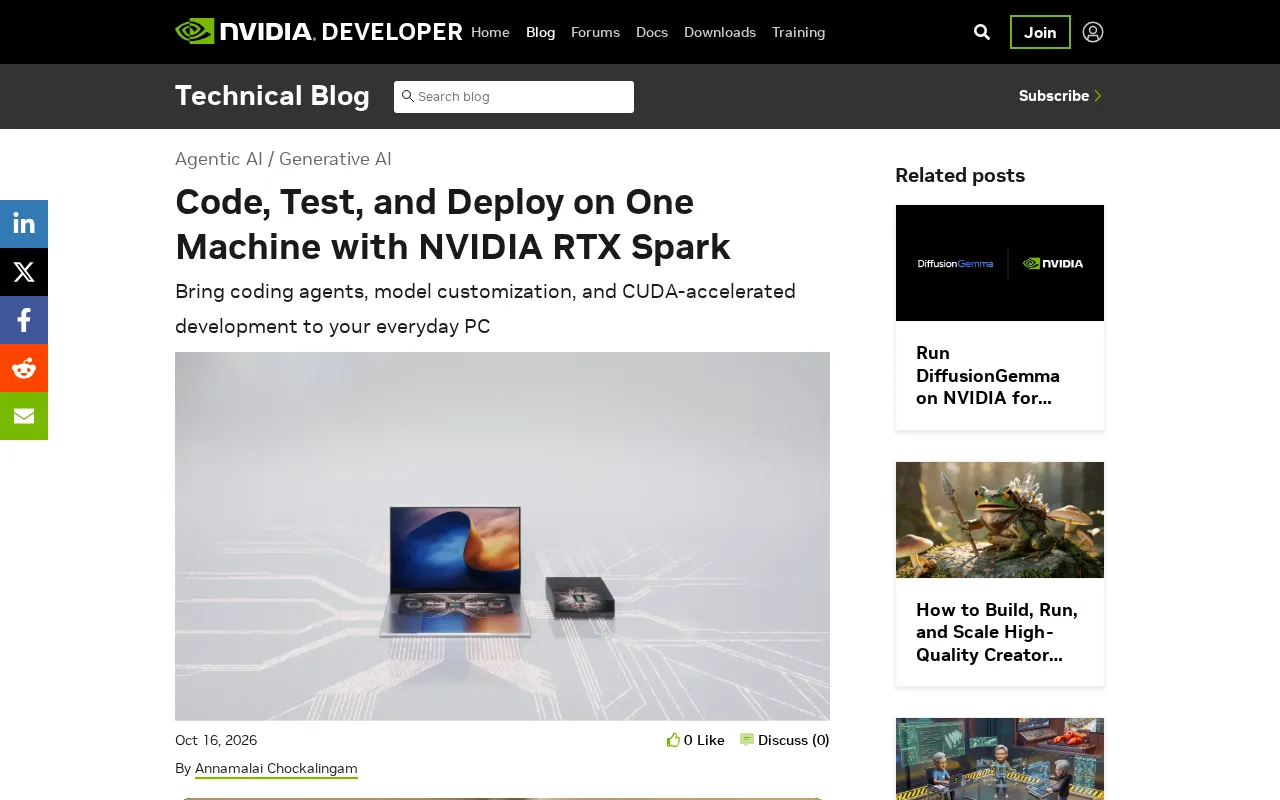Image resolution: width=1280 pixels, height=800 pixels.
Task: Click the NVIDIA Developer logo
Action: (x=318, y=32)
